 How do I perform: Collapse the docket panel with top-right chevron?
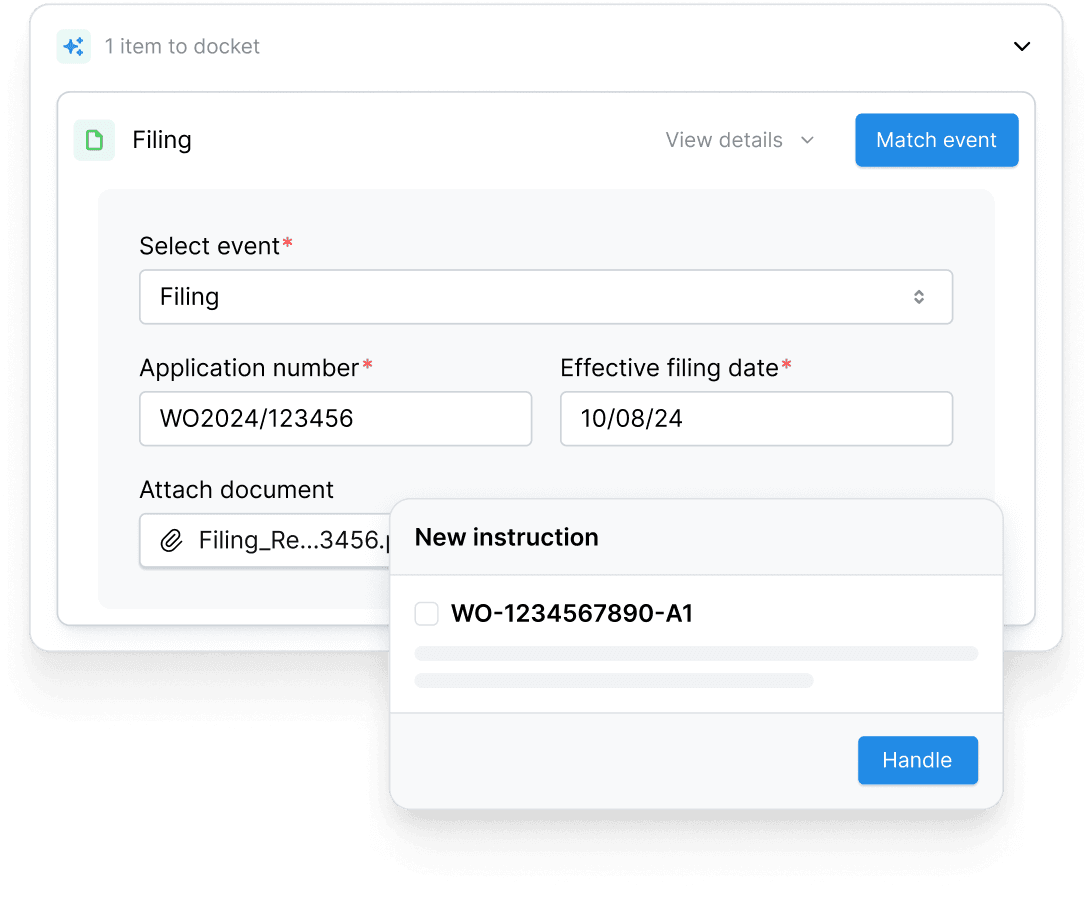pos(1021,46)
